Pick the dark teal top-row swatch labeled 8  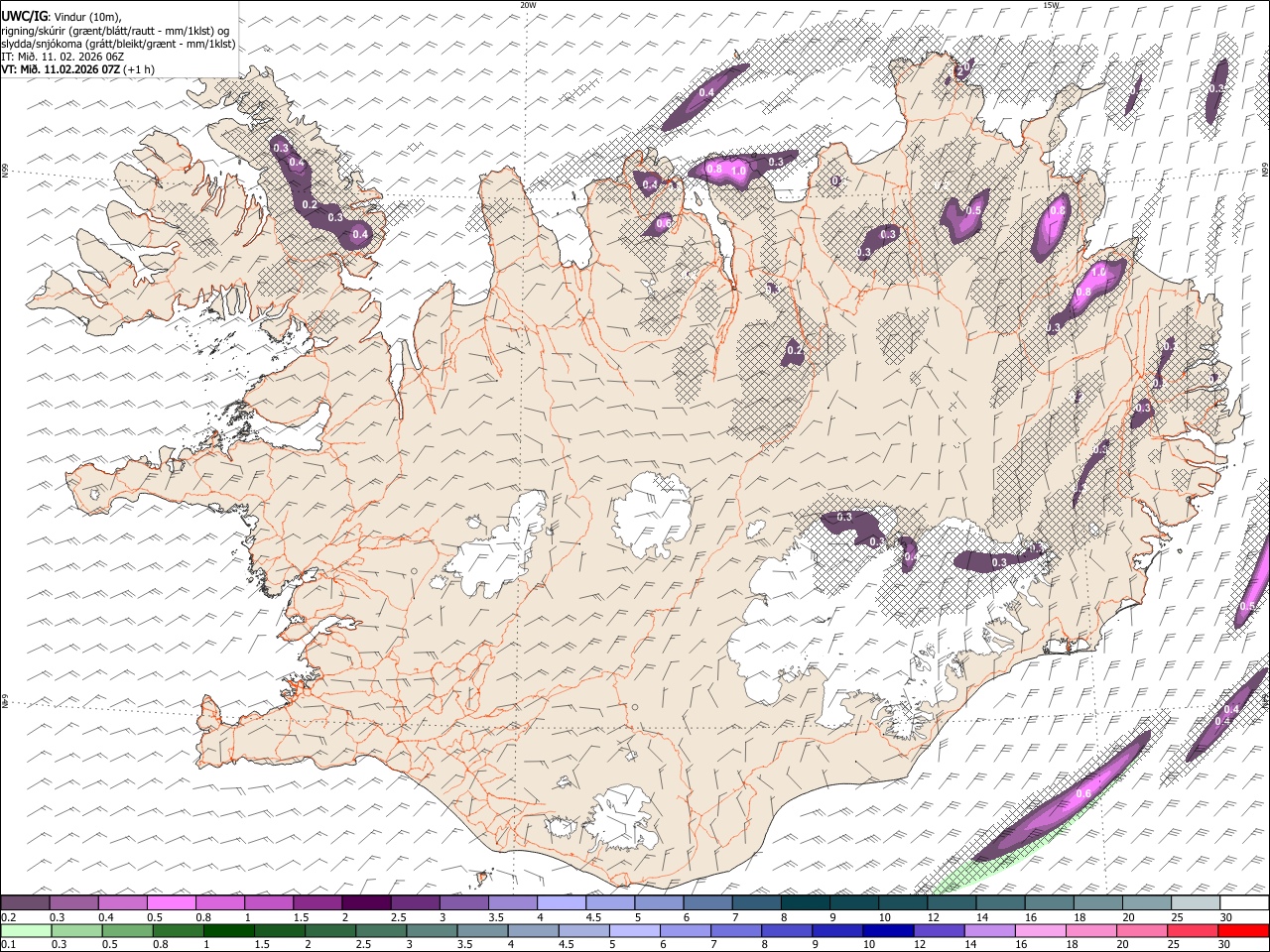(804, 902)
